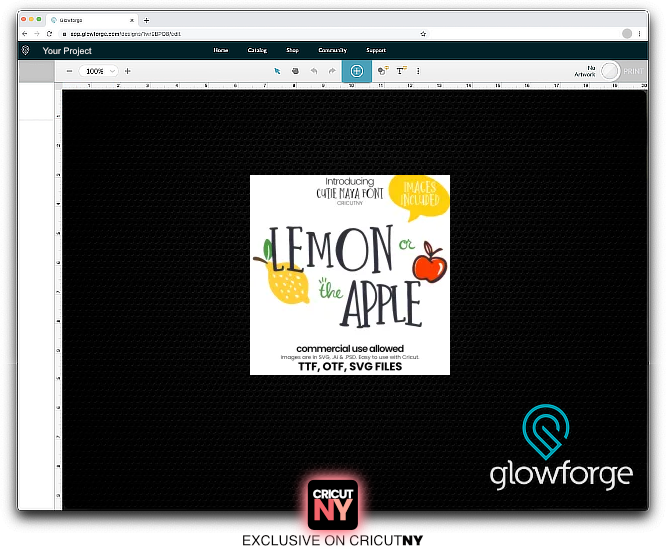Zoom out with the minus icon
666x552 pixels.
point(70,71)
